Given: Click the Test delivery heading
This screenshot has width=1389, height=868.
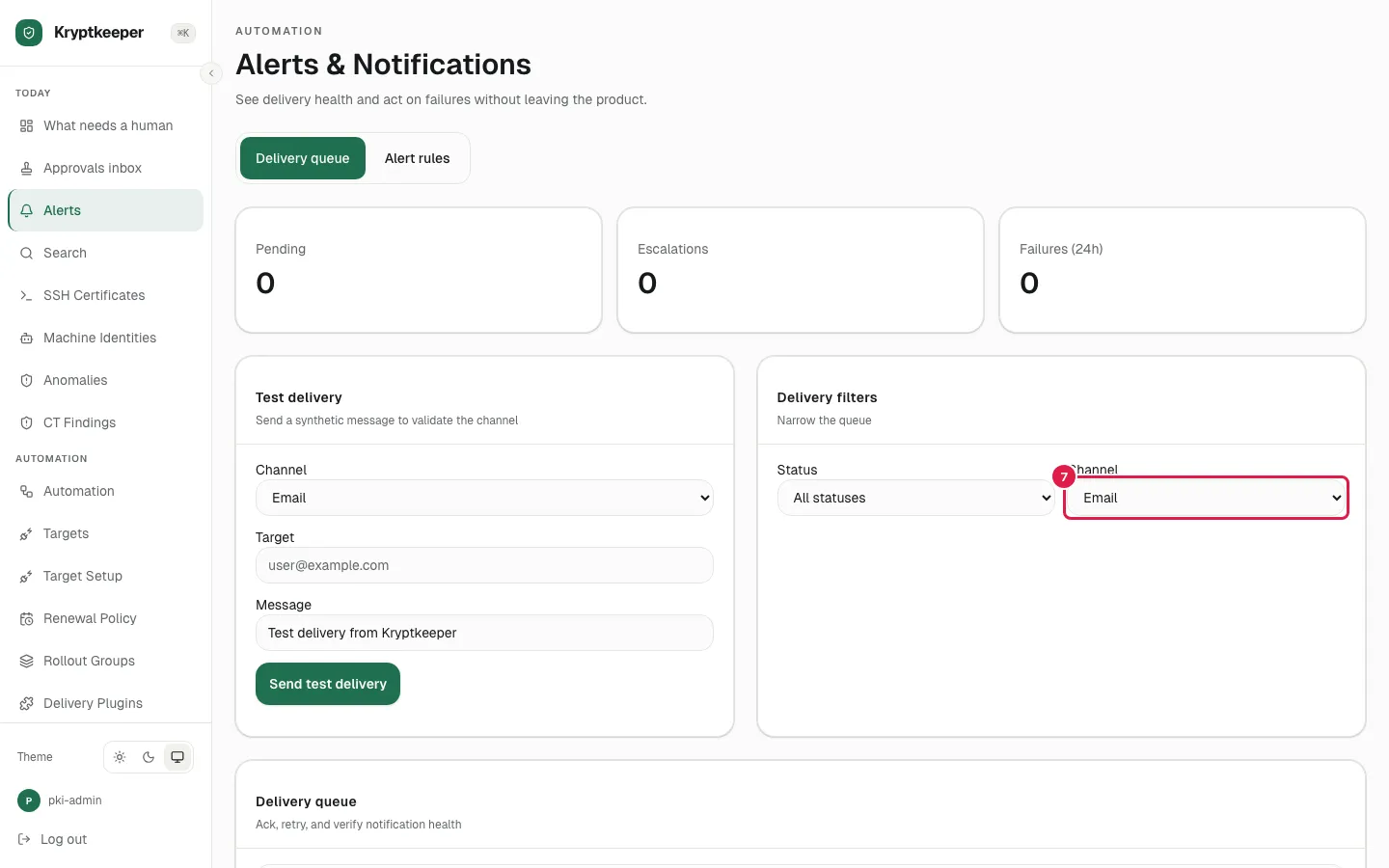Looking at the screenshot, I should [299, 397].
